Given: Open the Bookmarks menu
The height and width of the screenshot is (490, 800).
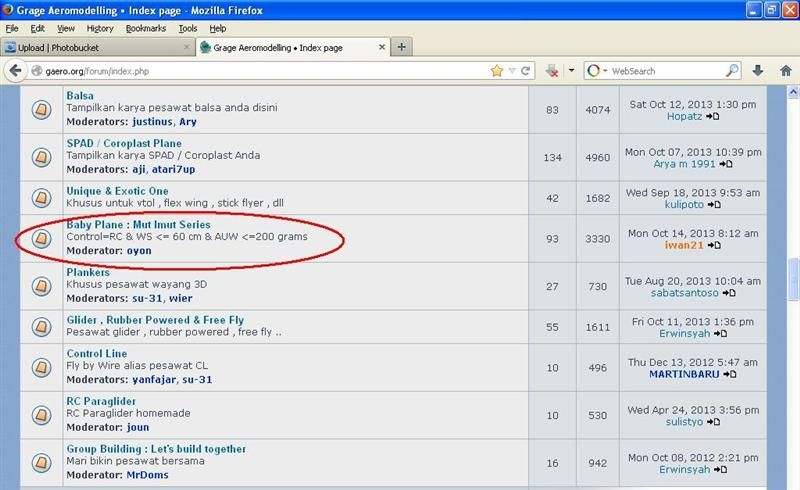Looking at the screenshot, I should point(145,29).
